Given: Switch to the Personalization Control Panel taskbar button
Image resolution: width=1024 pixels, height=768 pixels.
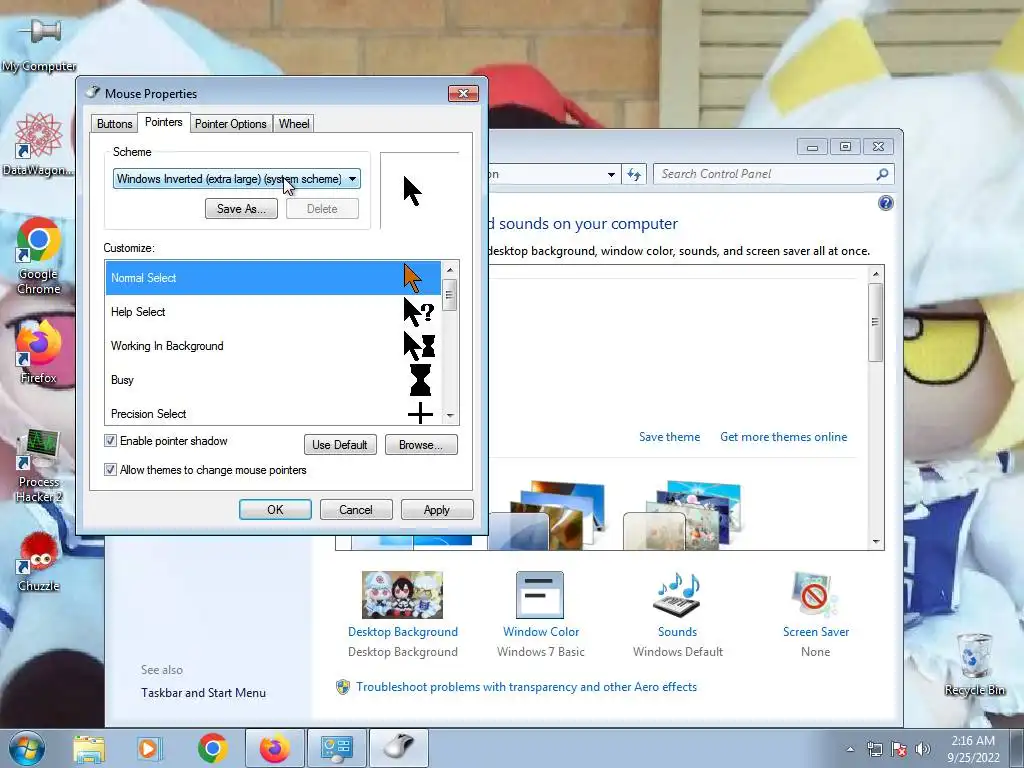Looking at the screenshot, I should 337,748.
